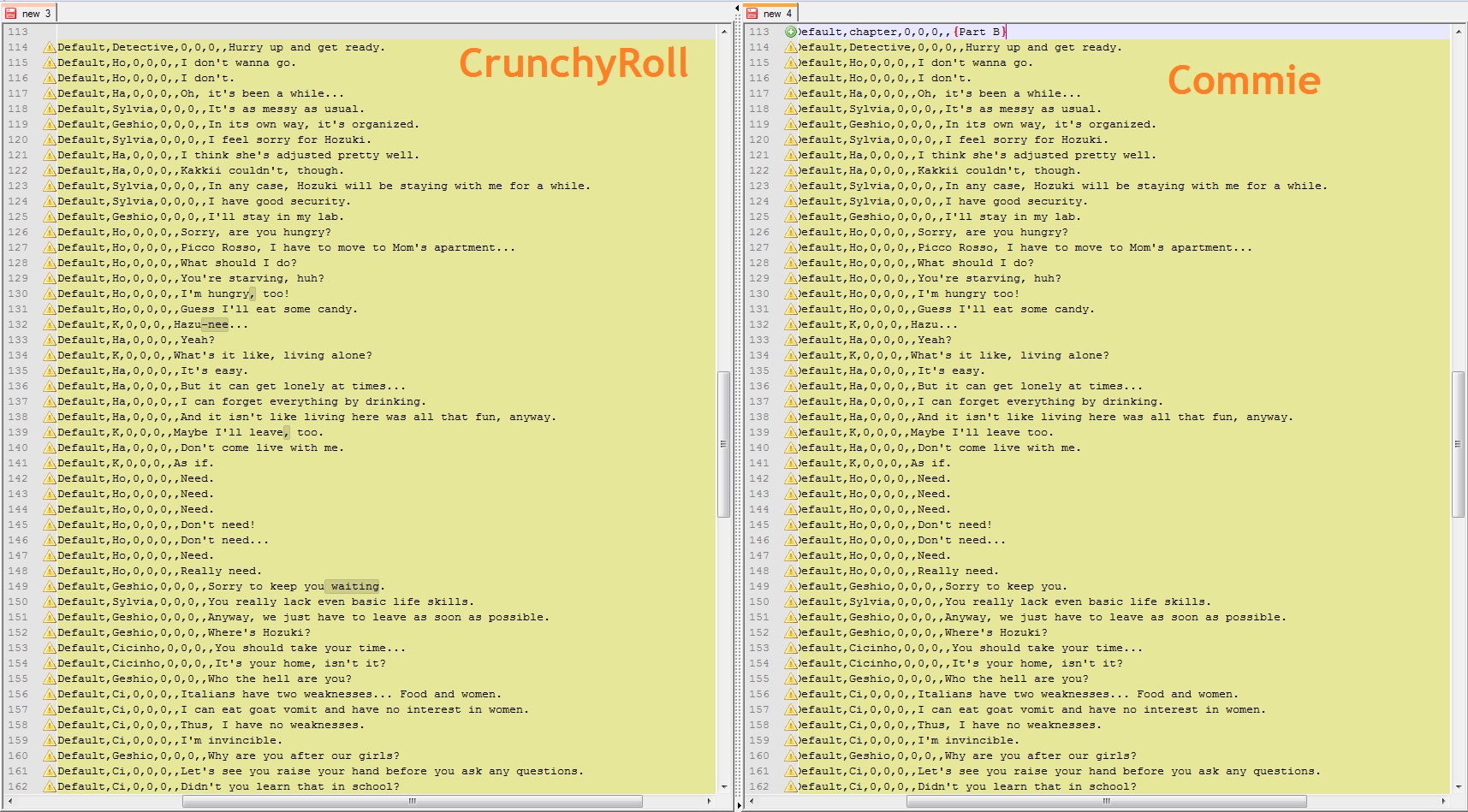Click 'Guess I'll eat some candy.' in new 3

[x=269, y=309]
